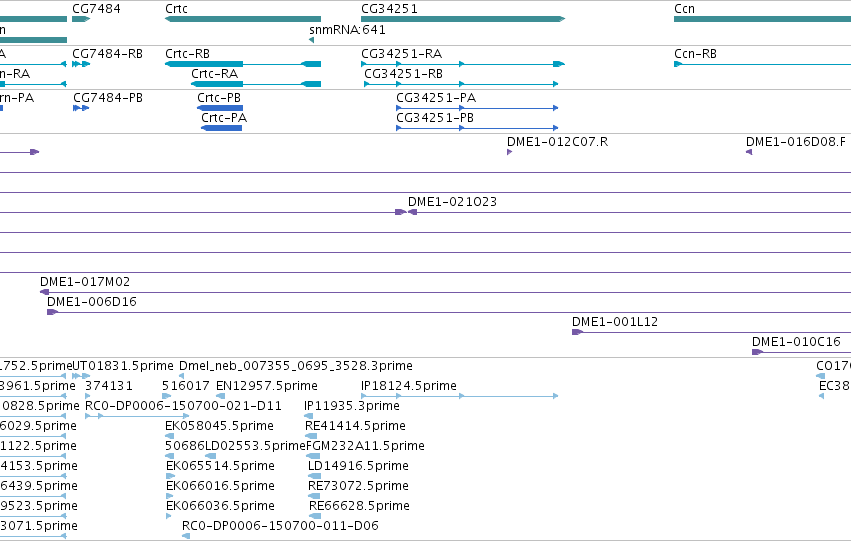Click the EK066016.5prime EST label
This screenshot has width=851, height=541.
pos(220,486)
